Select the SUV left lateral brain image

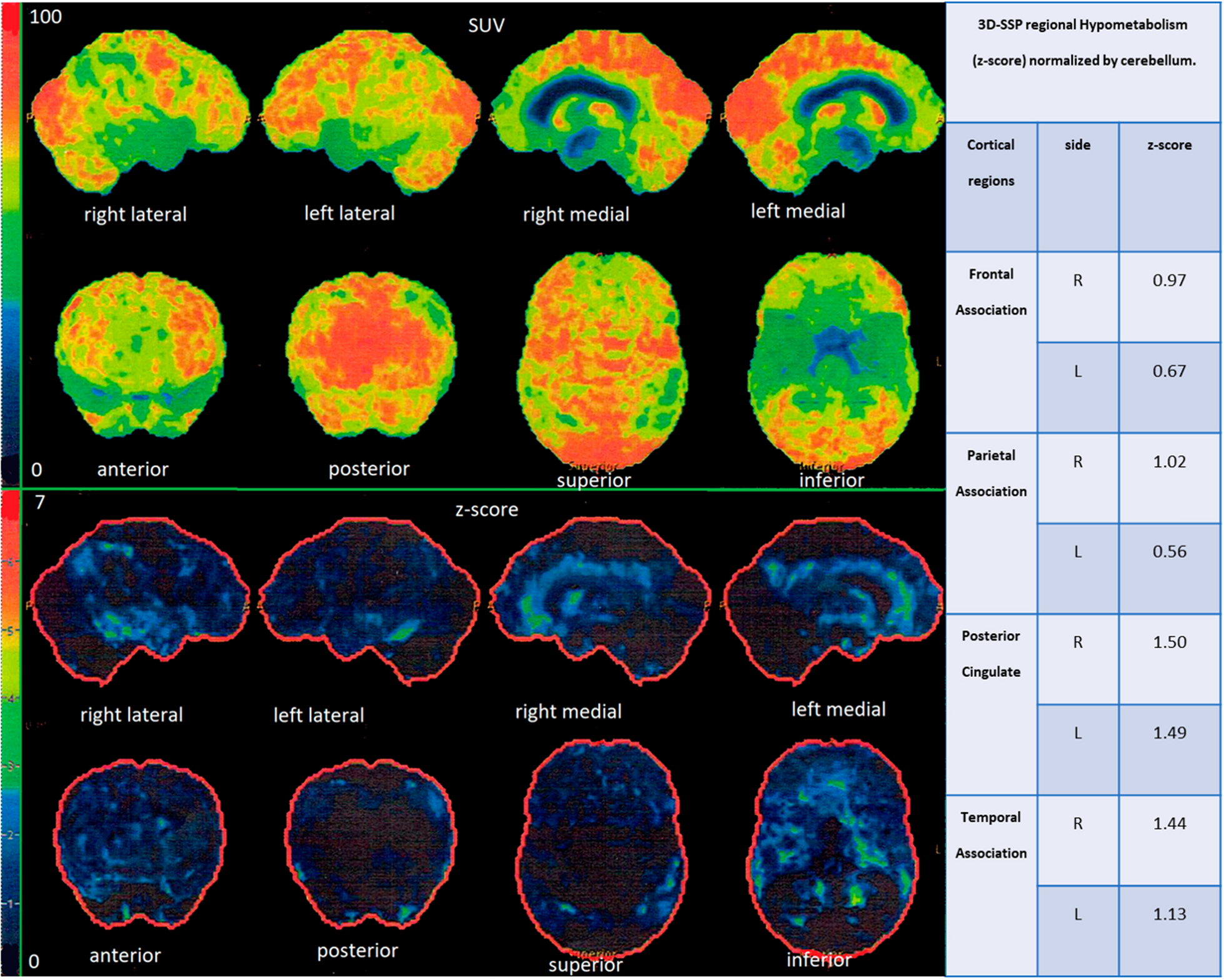pyautogui.click(x=372, y=112)
